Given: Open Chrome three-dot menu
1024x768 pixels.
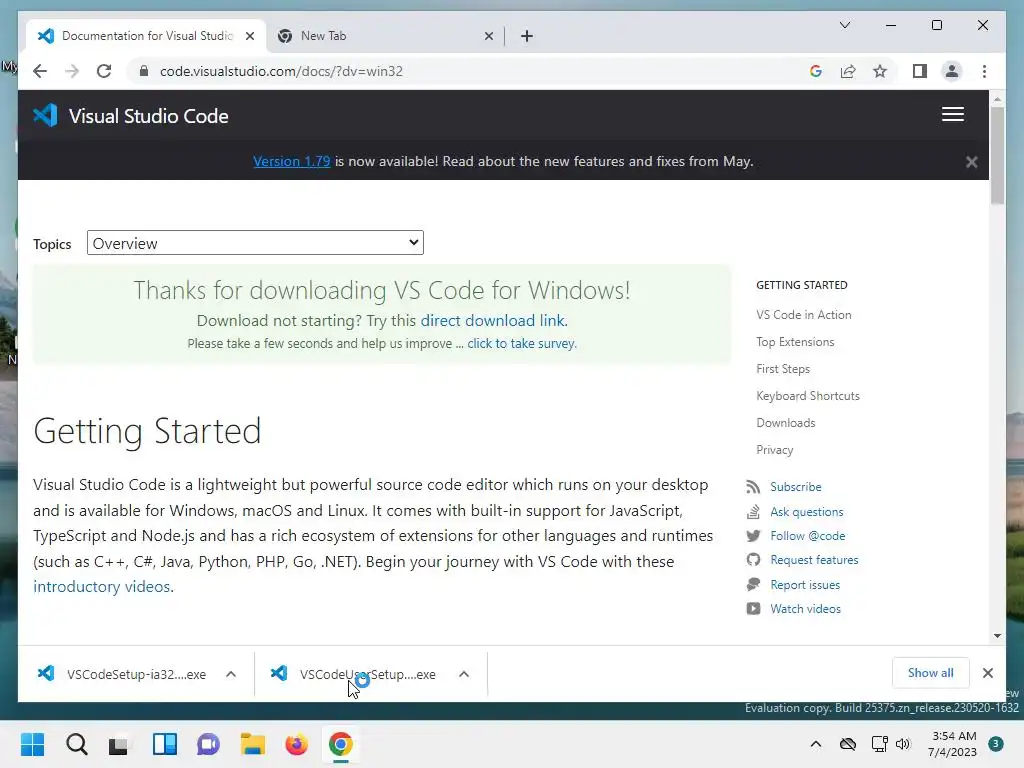Looking at the screenshot, I should [984, 71].
